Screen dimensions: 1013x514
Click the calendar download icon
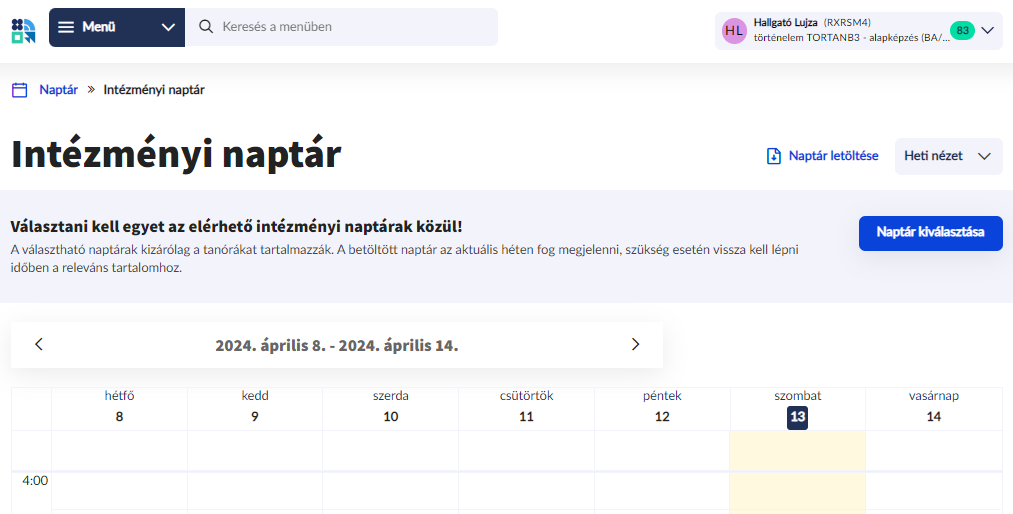click(x=773, y=156)
